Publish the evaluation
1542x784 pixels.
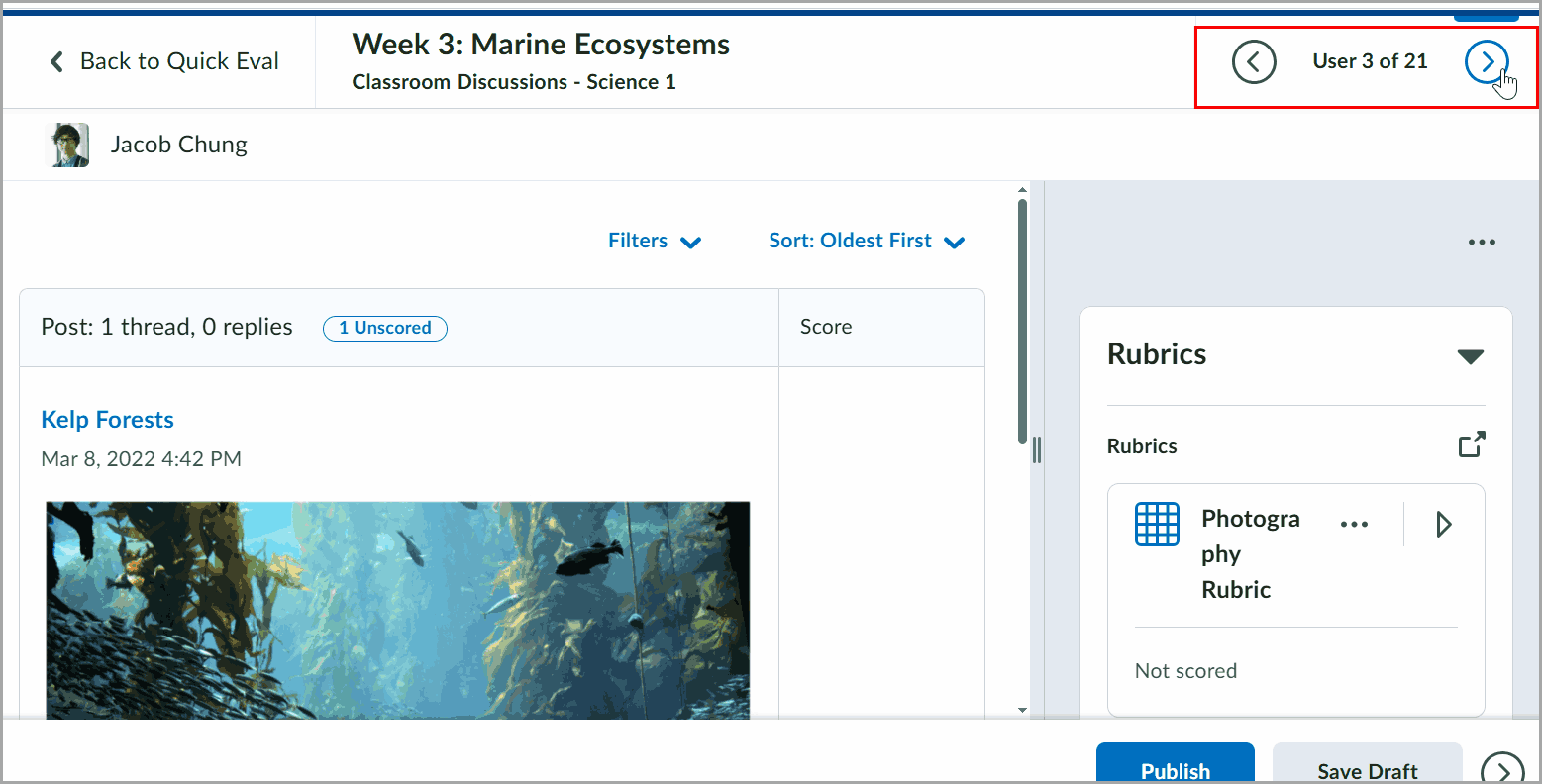pos(1175,767)
